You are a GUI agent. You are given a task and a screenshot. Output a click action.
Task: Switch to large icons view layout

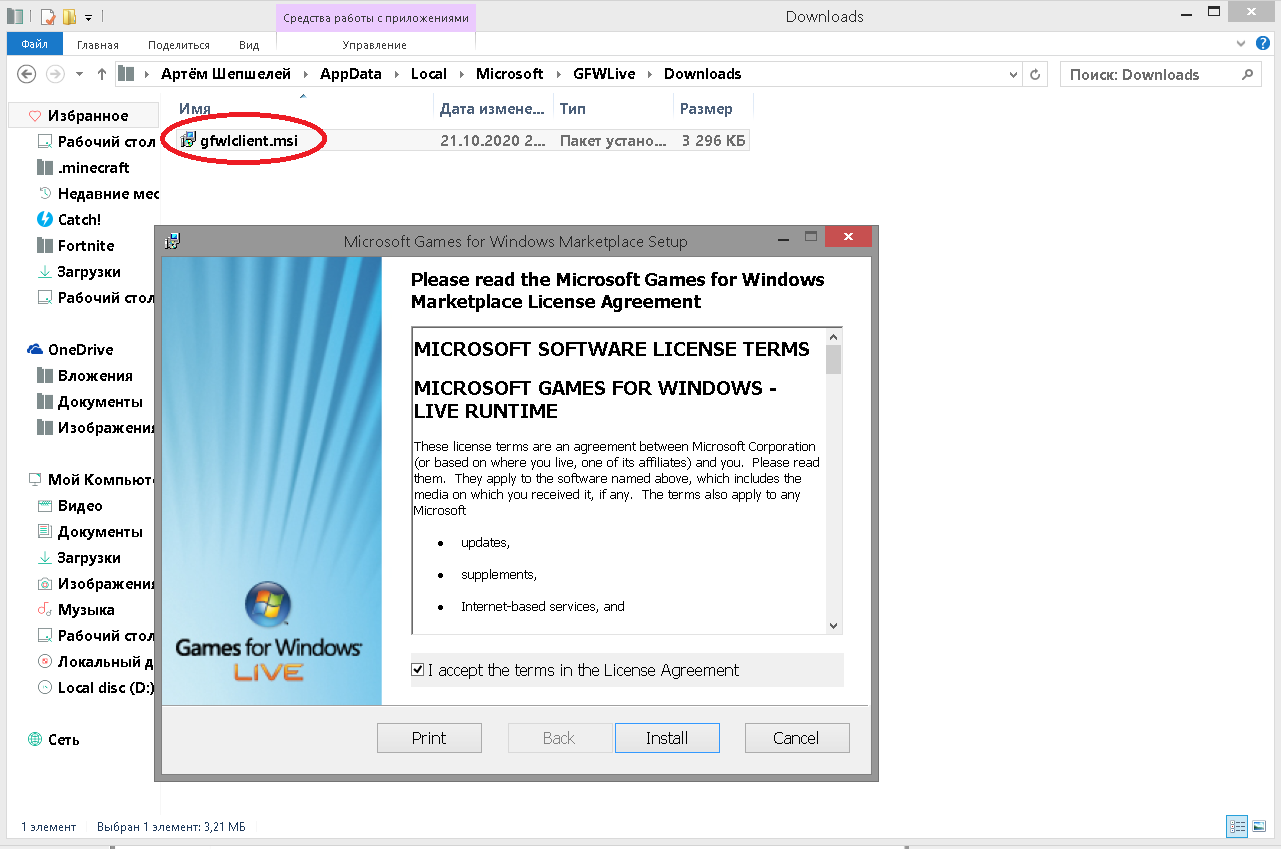pyautogui.click(x=1259, y=826)
